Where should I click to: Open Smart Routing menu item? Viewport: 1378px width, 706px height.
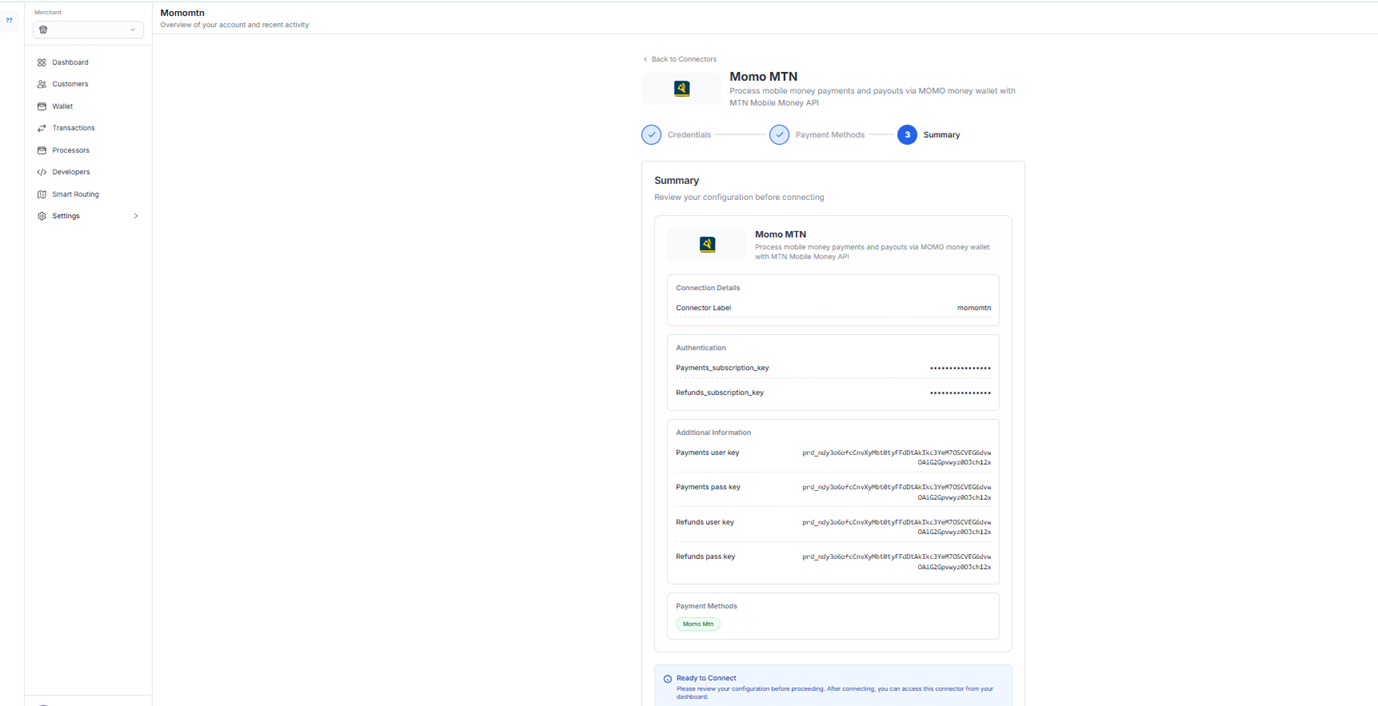coord(75,194)
